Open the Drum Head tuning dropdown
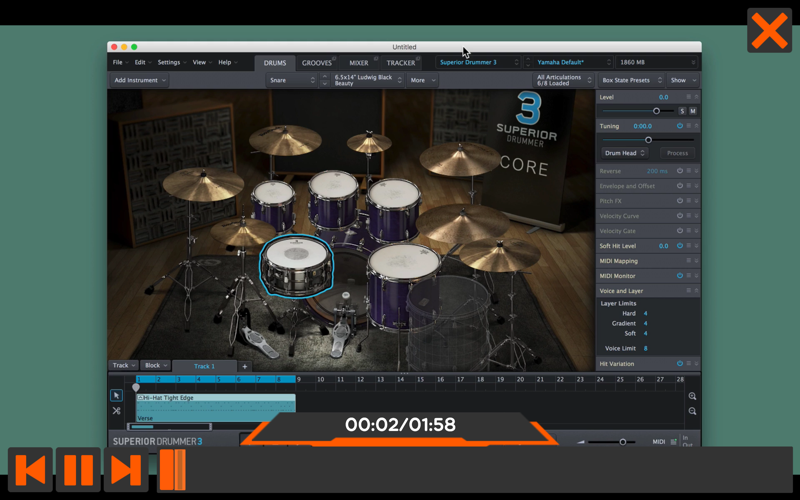The width and height of the screenshot is (800, 500). tap(625, 153)
